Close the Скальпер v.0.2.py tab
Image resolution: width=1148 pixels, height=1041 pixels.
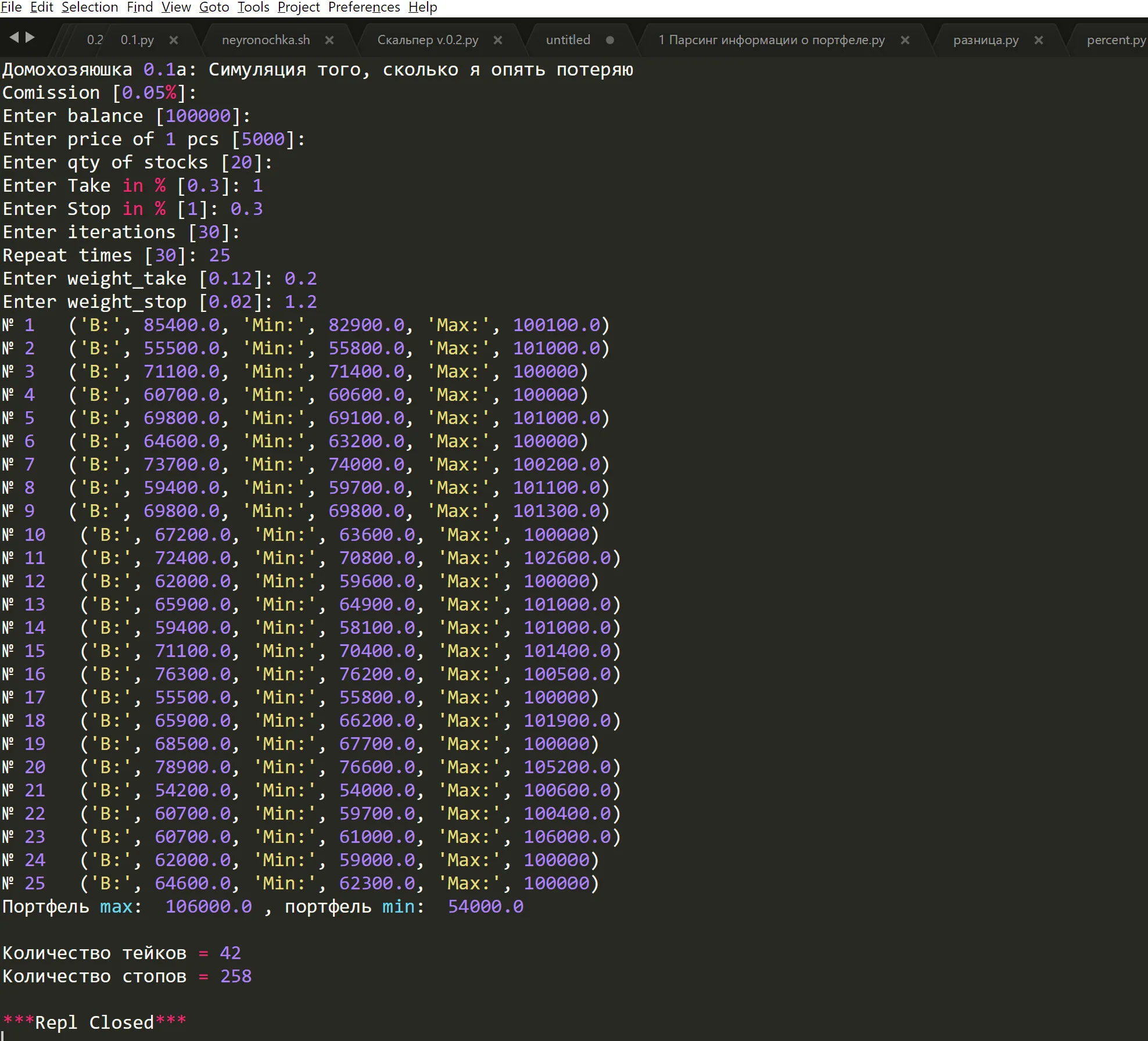pos(498,40)
